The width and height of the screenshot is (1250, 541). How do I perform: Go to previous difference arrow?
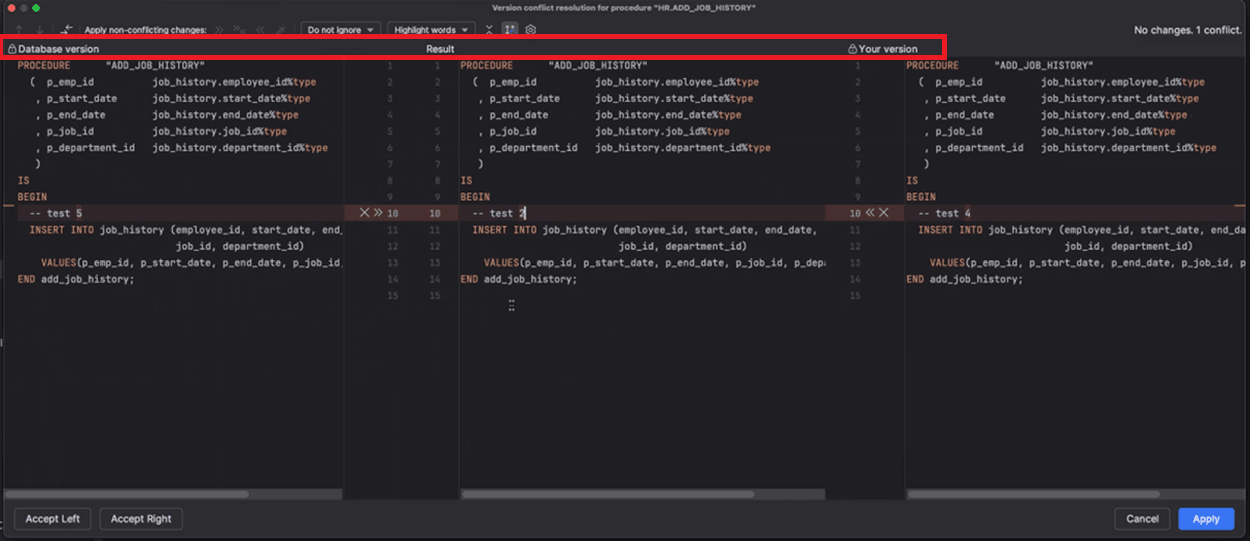(19, 30)
